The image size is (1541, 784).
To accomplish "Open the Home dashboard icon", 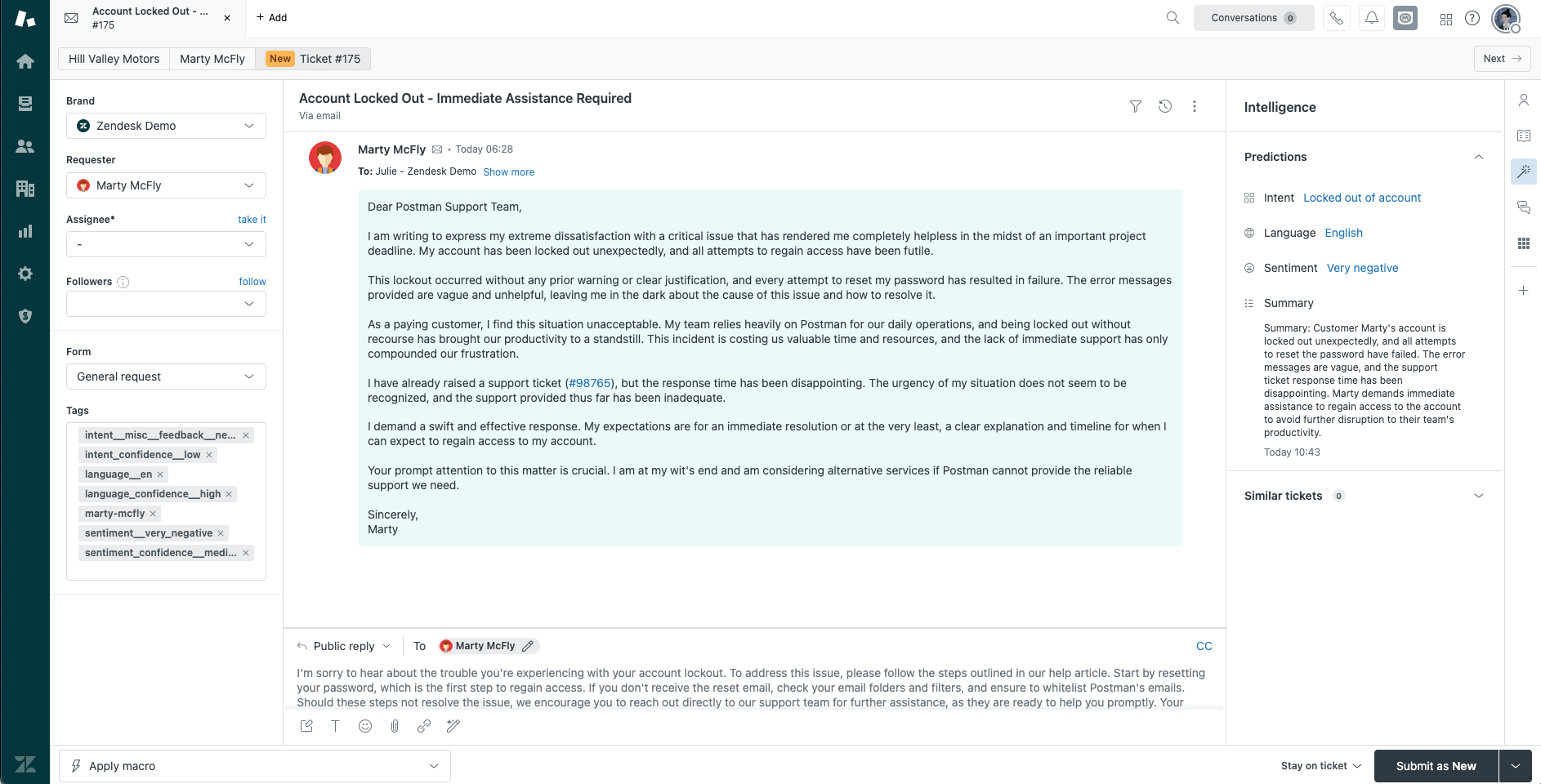I will tap(25, 61).
